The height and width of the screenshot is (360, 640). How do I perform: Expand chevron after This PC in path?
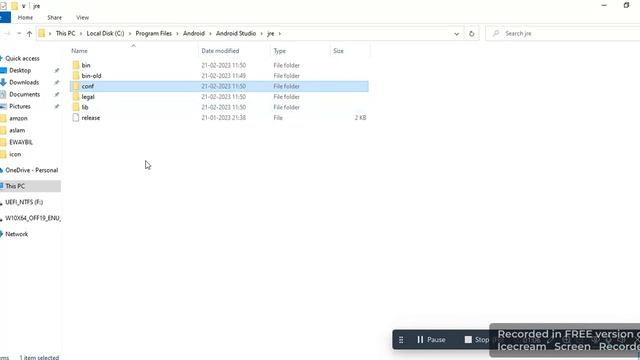(81, 33)
